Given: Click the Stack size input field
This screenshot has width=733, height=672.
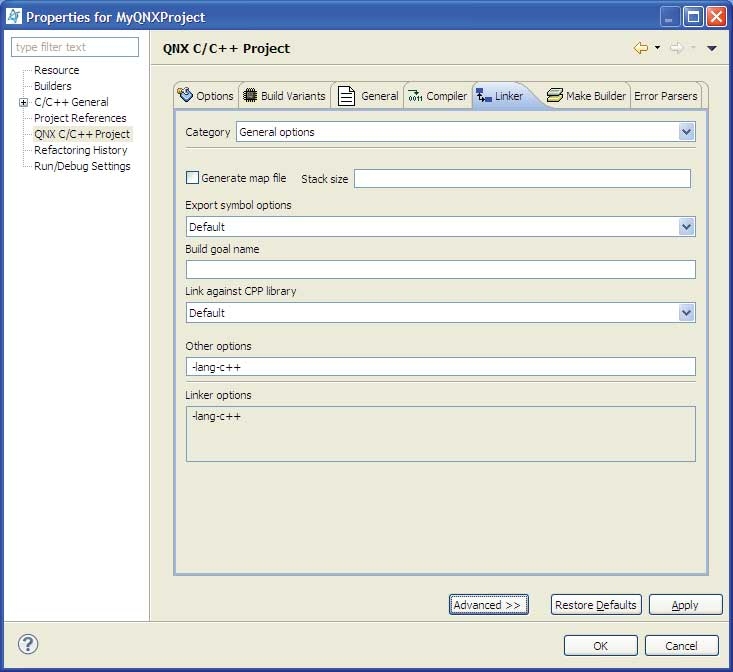Looking at the screenshot, I should (522, 178).
